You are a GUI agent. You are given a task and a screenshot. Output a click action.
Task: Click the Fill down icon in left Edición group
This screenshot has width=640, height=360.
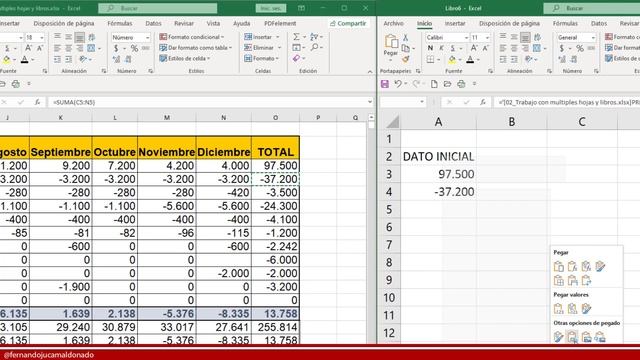pos(296,48)
